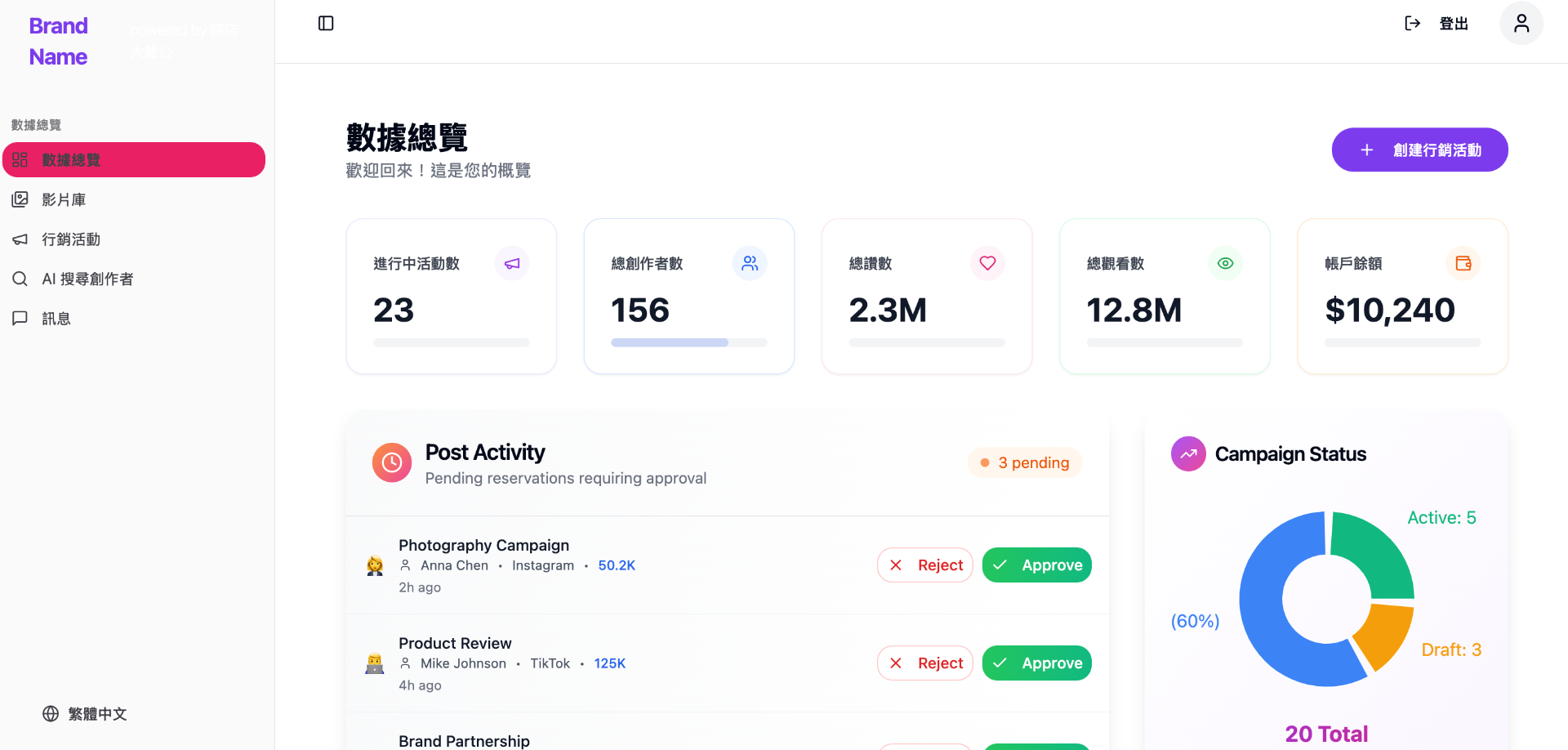Open 數據總覽 in the sidebar

134,160
